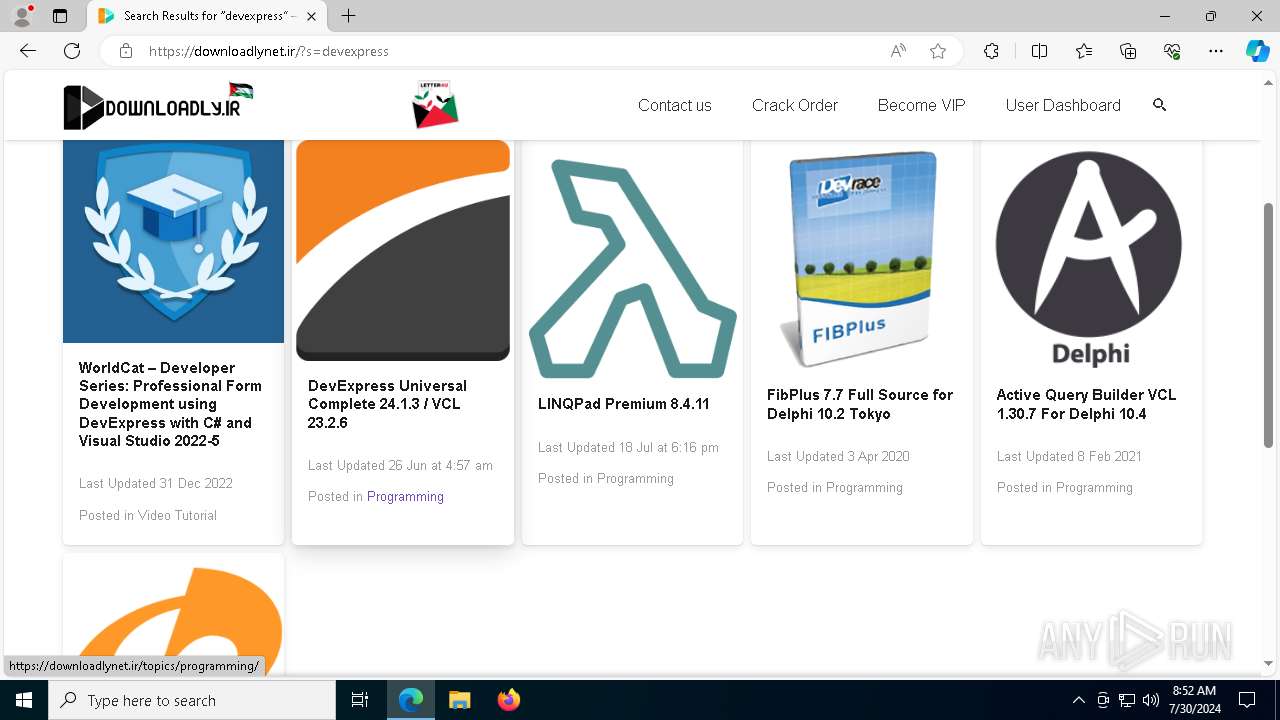Click Programming category under Active Query Builder

click(1094, 487)
